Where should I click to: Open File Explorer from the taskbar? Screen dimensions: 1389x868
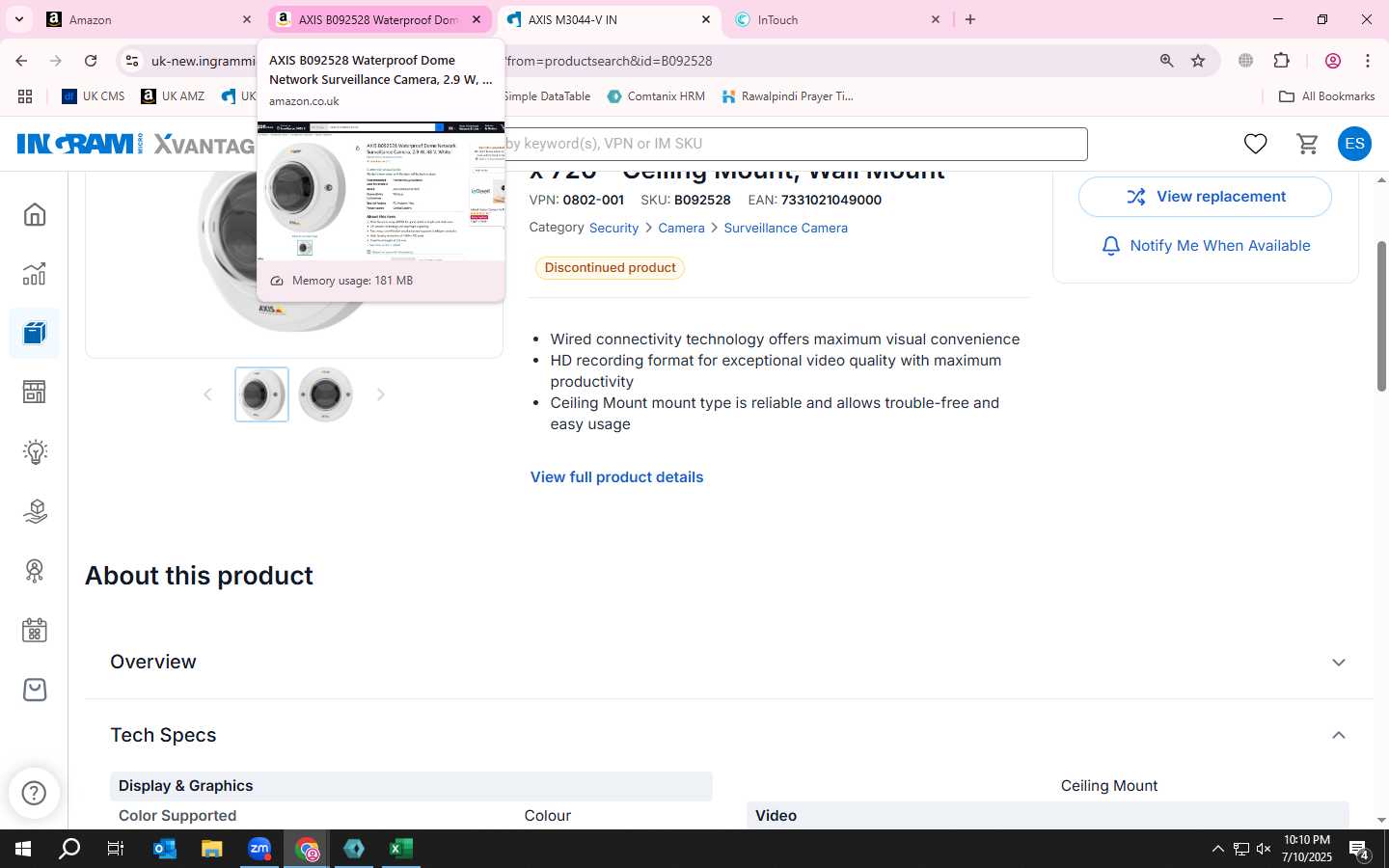[x=212, y=849]
